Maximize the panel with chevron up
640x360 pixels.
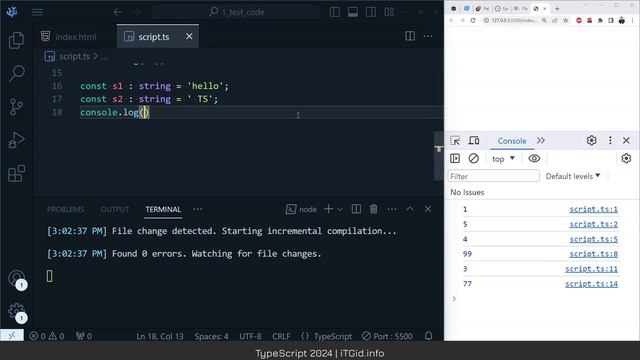(x=410, y=209)
